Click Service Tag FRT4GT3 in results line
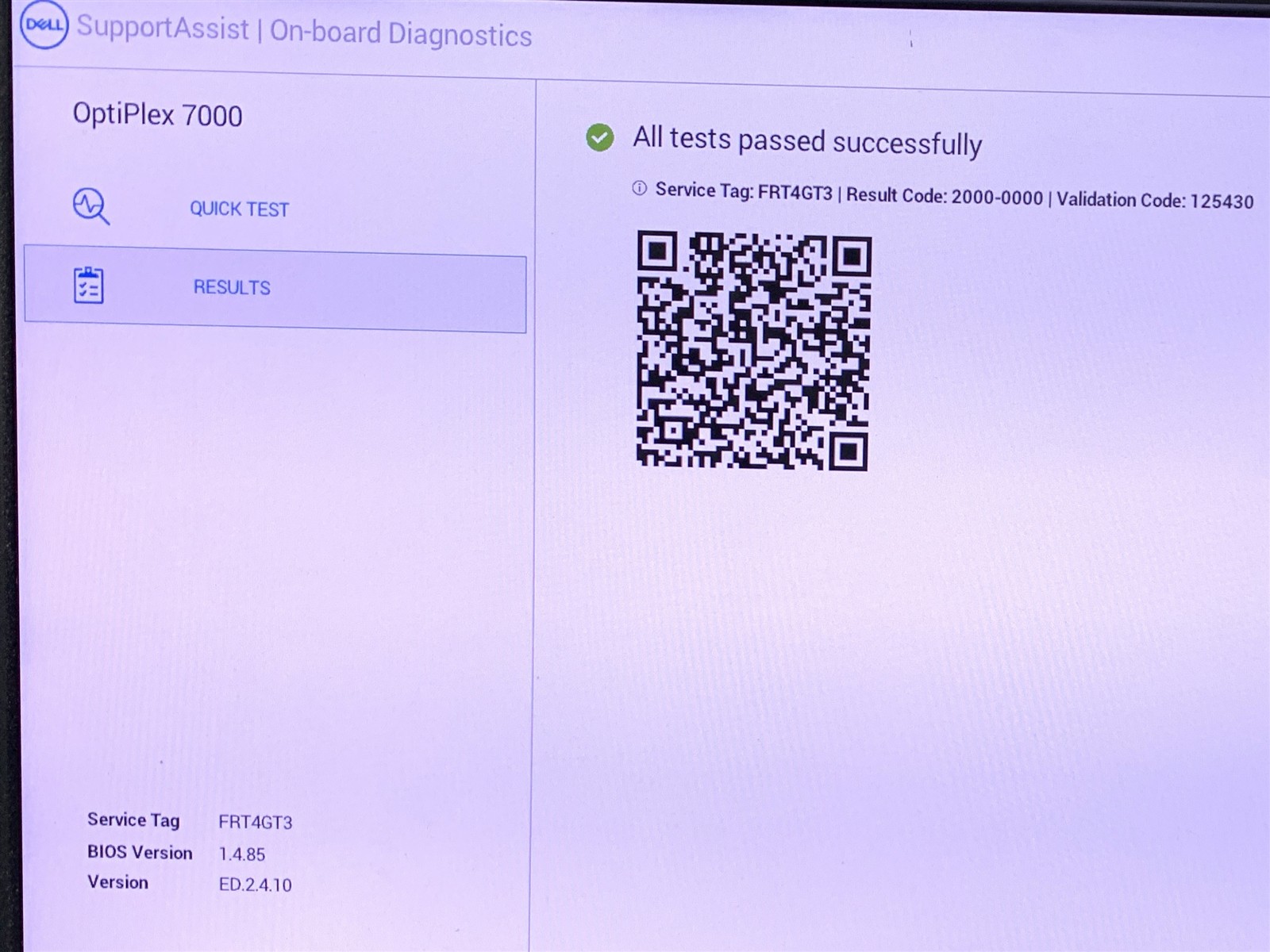The height and width of the screenshot is (952, 1270). click(x=744, y=192)
